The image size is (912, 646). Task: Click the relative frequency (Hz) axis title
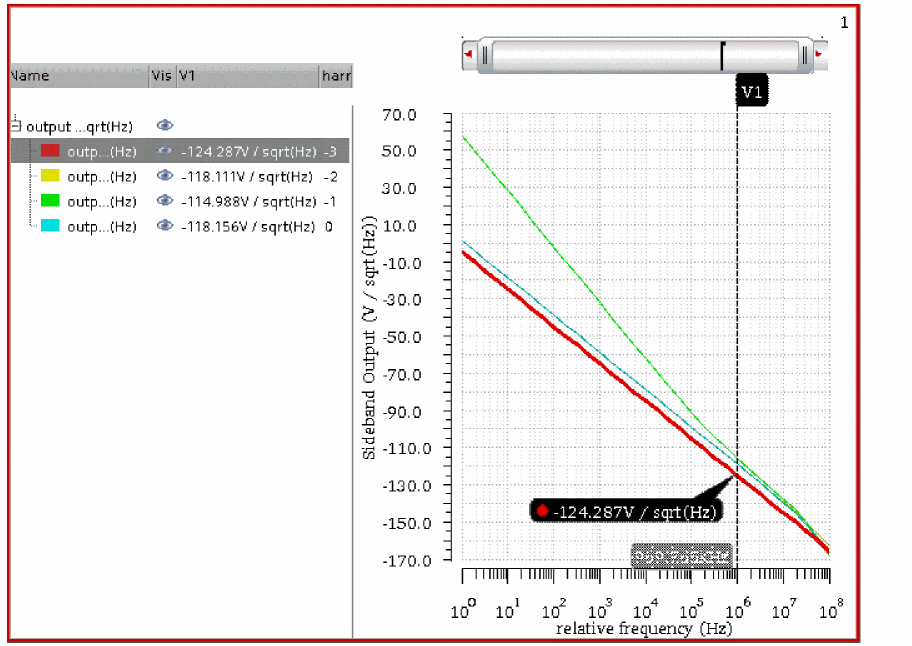click(x=644, y=629)
